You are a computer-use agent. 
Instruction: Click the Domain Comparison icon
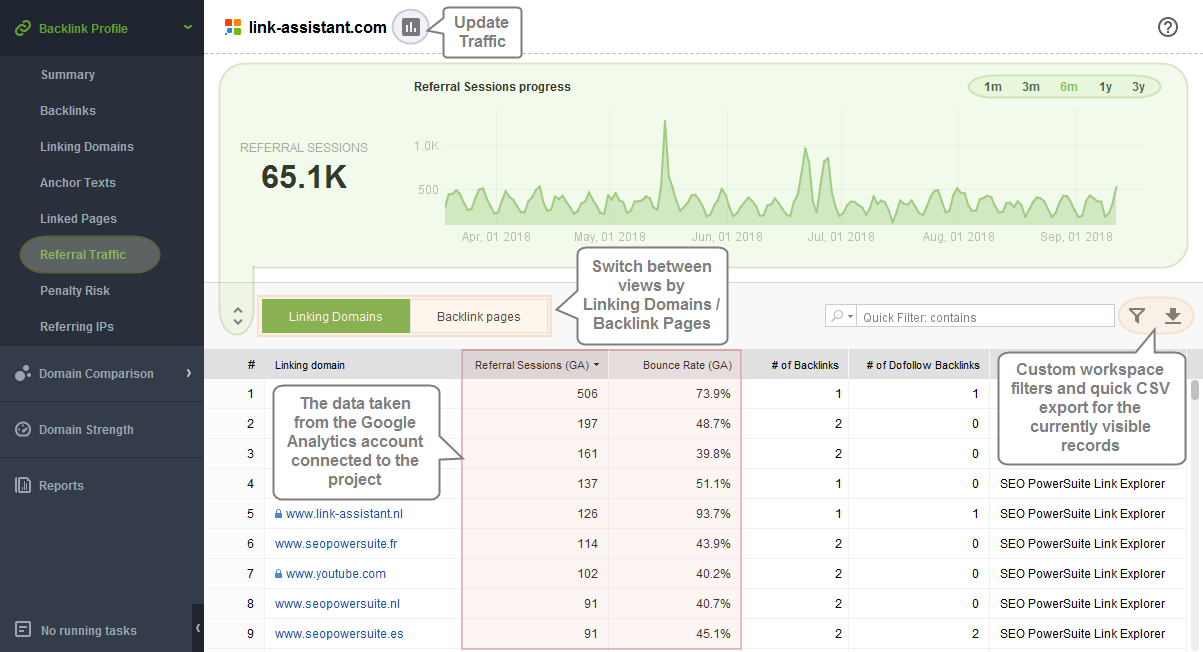coord(23,373)
